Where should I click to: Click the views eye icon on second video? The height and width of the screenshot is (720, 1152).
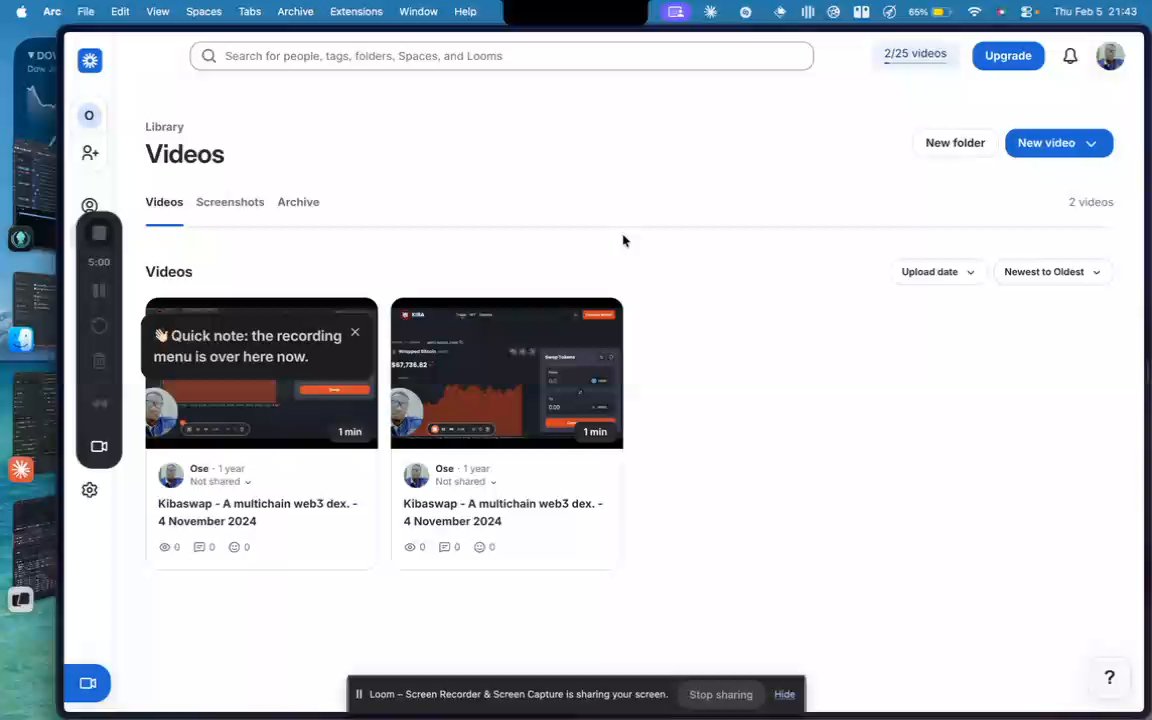click(410, 547)
